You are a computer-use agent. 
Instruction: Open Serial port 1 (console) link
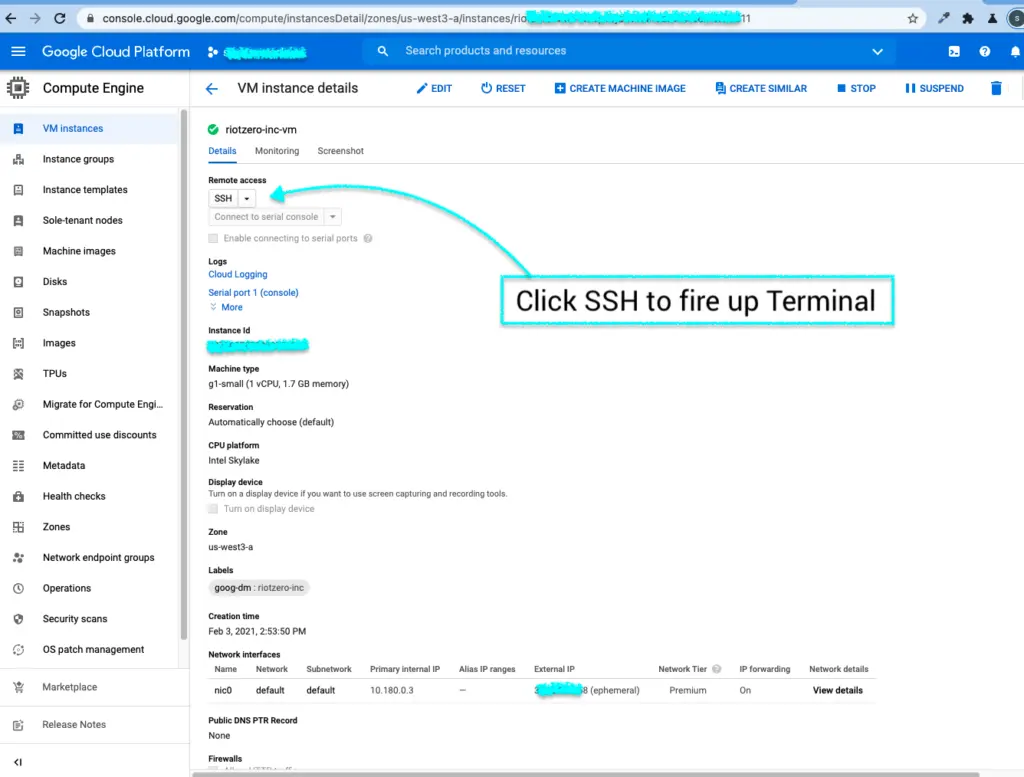[253, 293]
